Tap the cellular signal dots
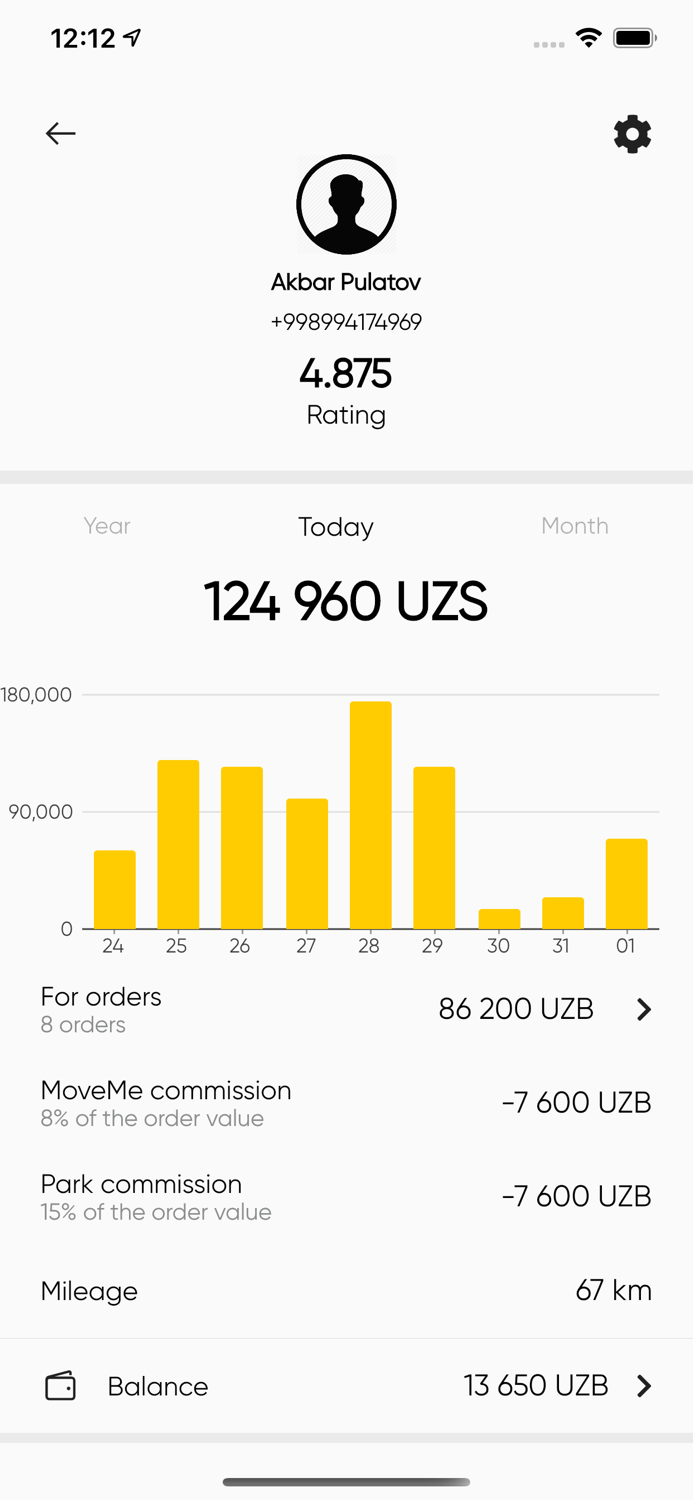This screenshot has width=693, height=1500. point(549,42)
